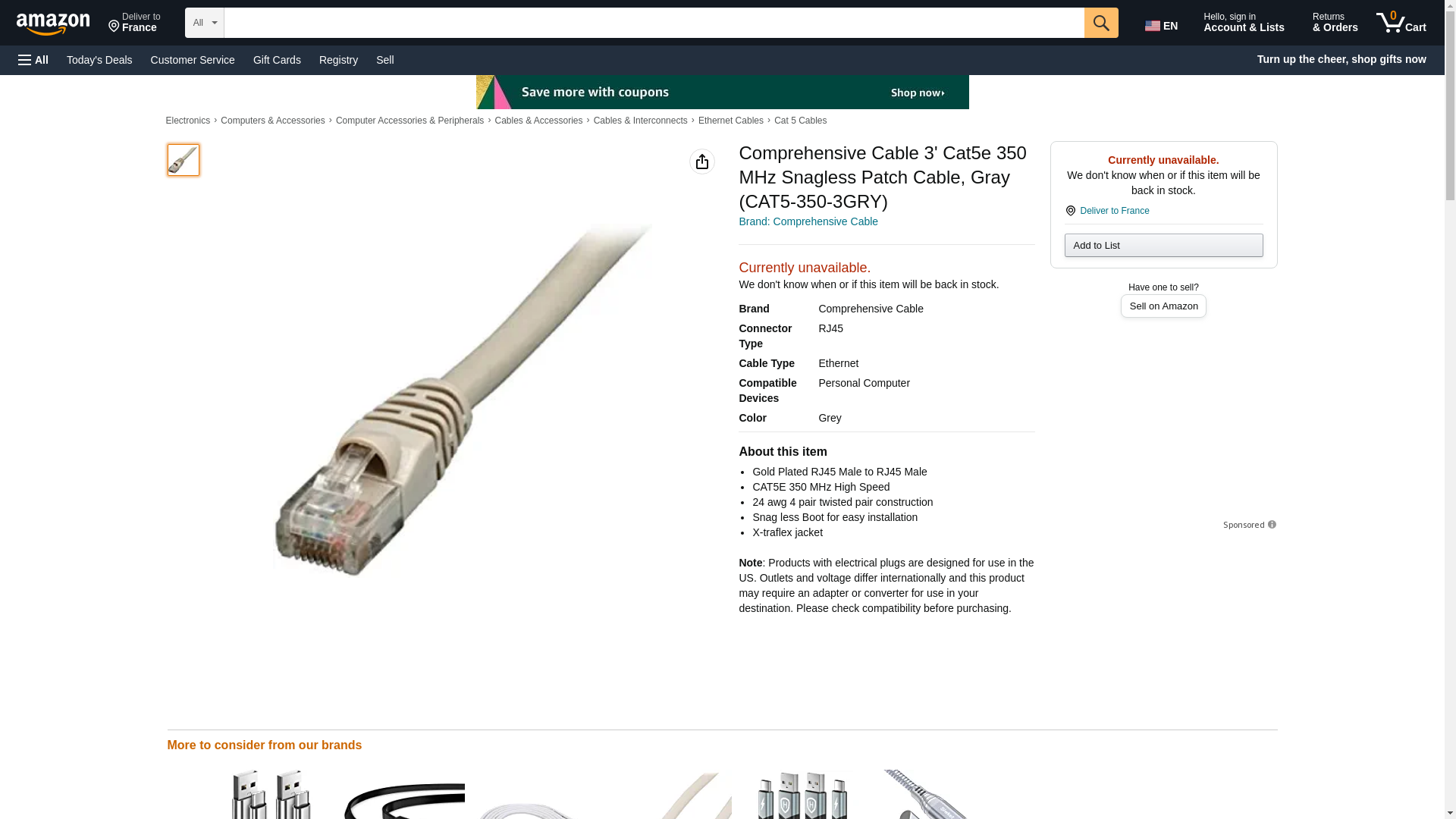This screenshot has width=1456, height=819.
Task: Click the Save more with coupons banner
Action: 723,93
